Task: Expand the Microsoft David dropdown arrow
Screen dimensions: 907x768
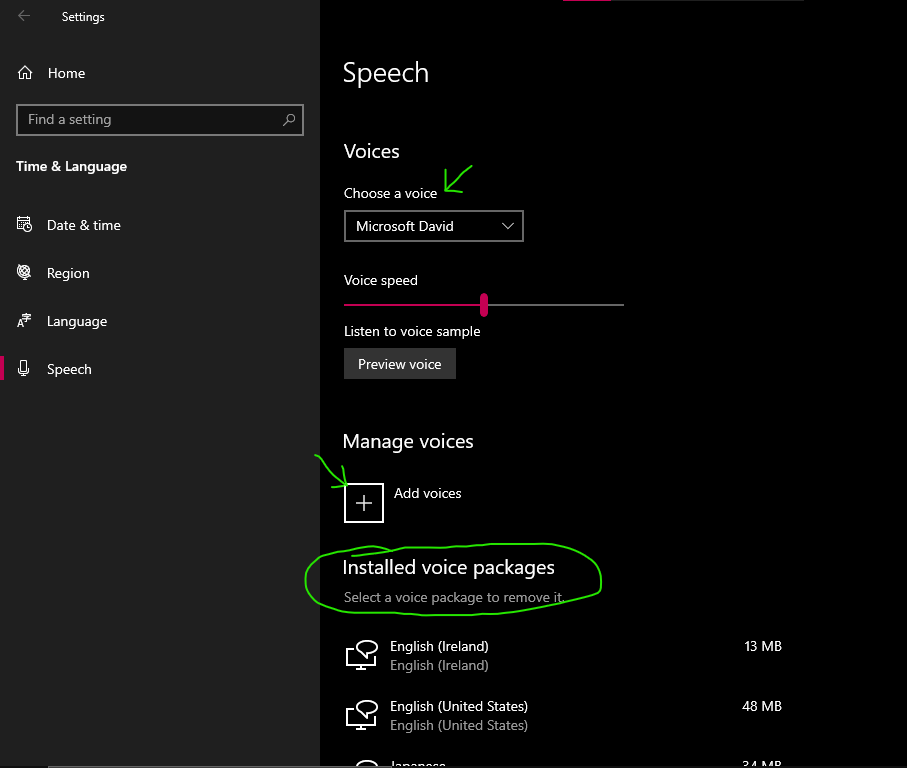Action: pos(508,226)
